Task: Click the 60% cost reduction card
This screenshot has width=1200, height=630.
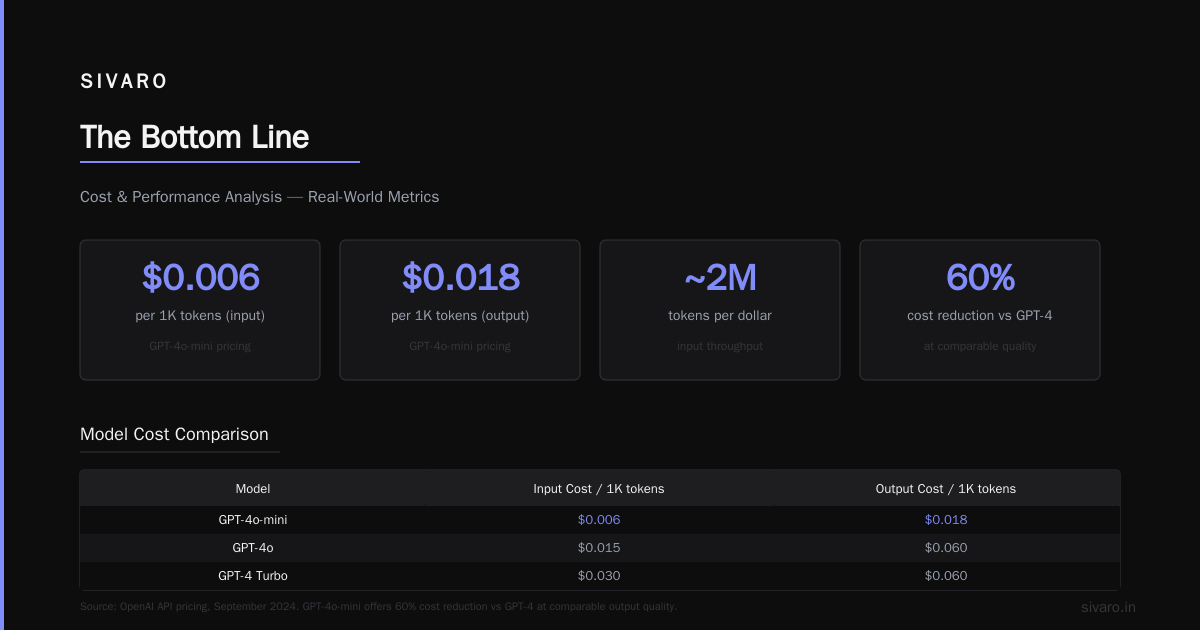Action: coord(980,310)
